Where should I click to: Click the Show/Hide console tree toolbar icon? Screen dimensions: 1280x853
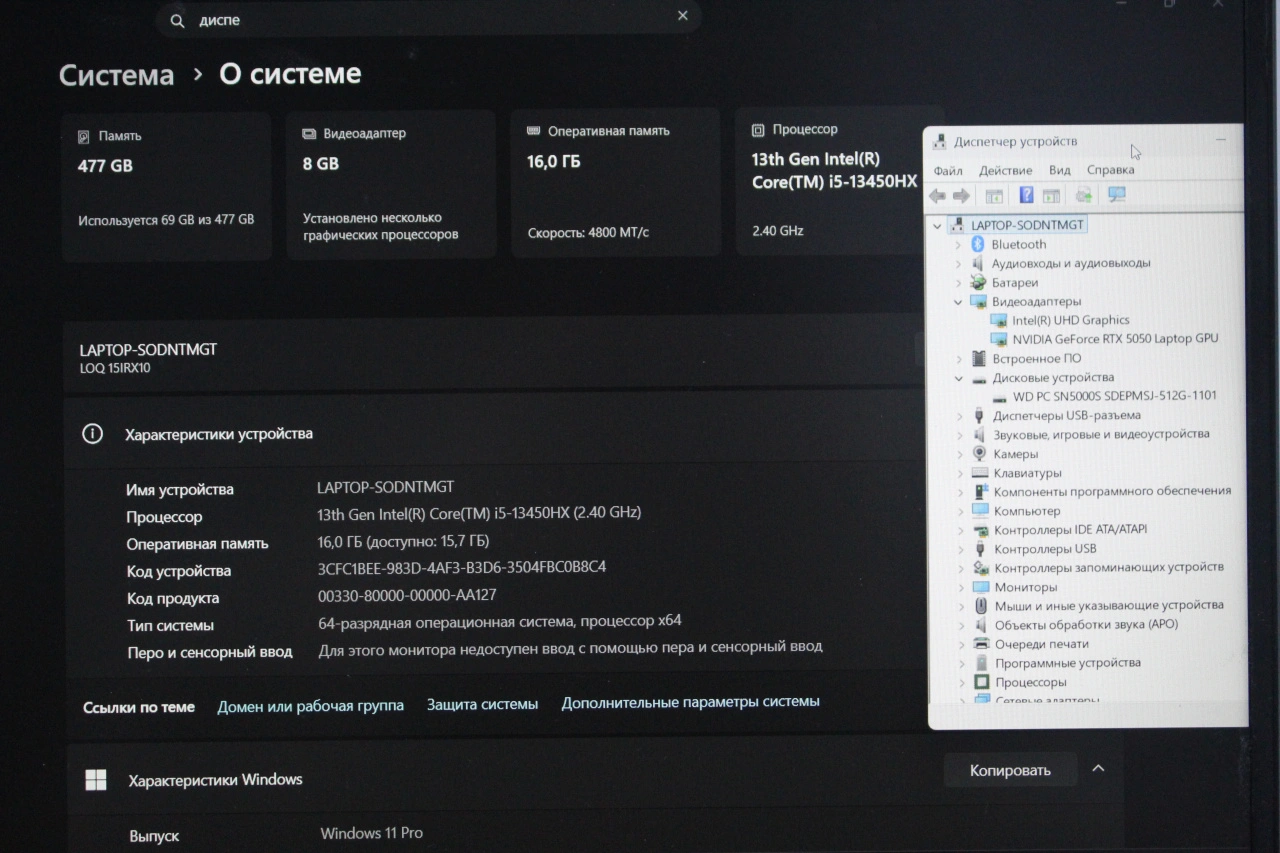tap(994, 196)
